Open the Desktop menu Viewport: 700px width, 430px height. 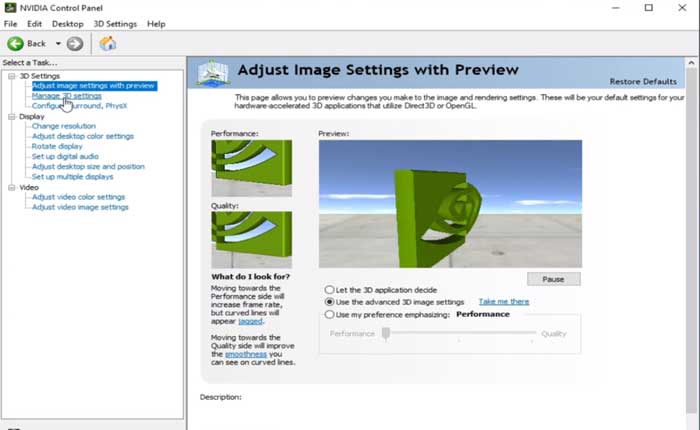68,23
